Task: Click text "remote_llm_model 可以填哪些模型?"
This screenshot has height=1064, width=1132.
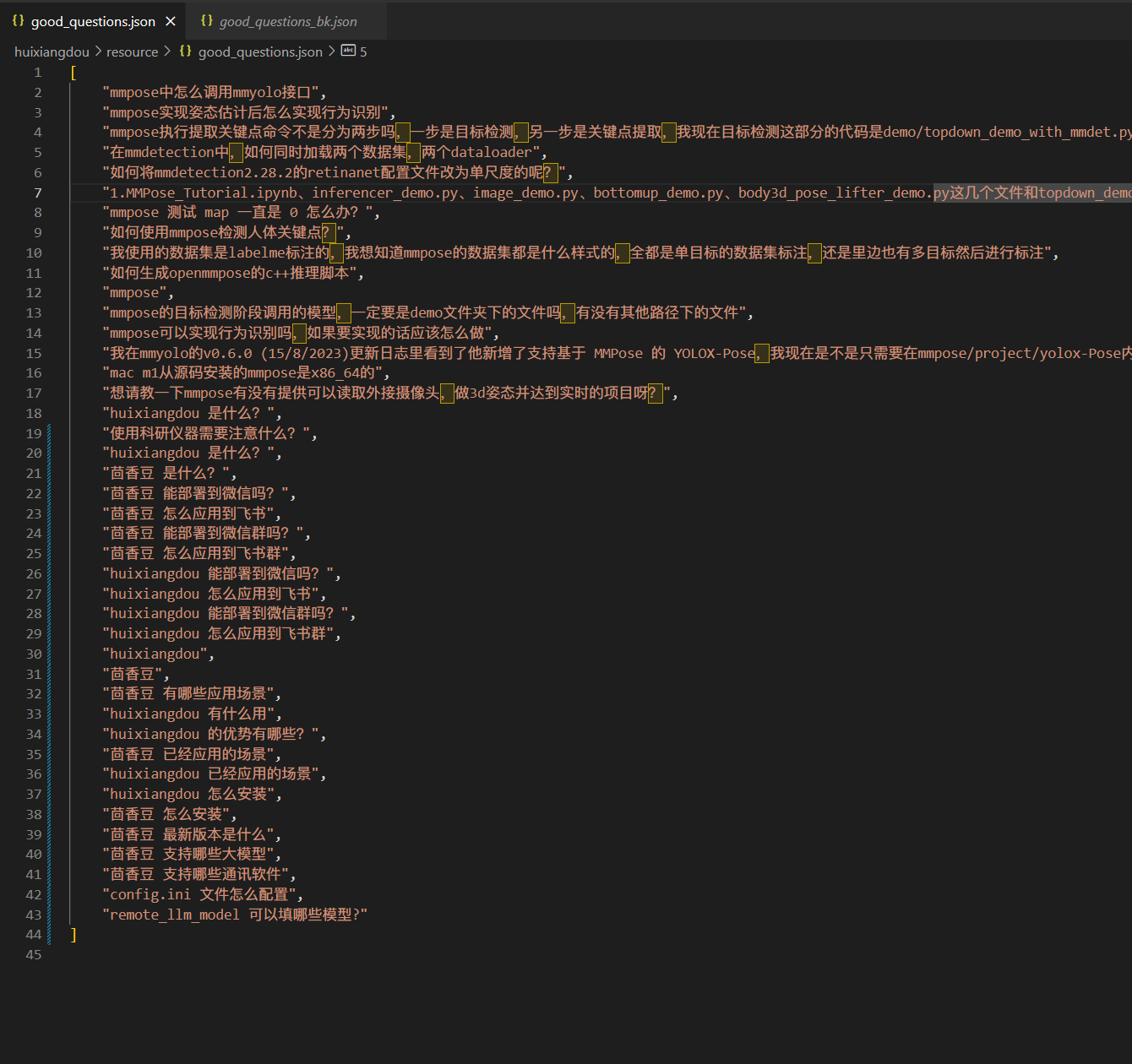Action: tap(235, 915)
